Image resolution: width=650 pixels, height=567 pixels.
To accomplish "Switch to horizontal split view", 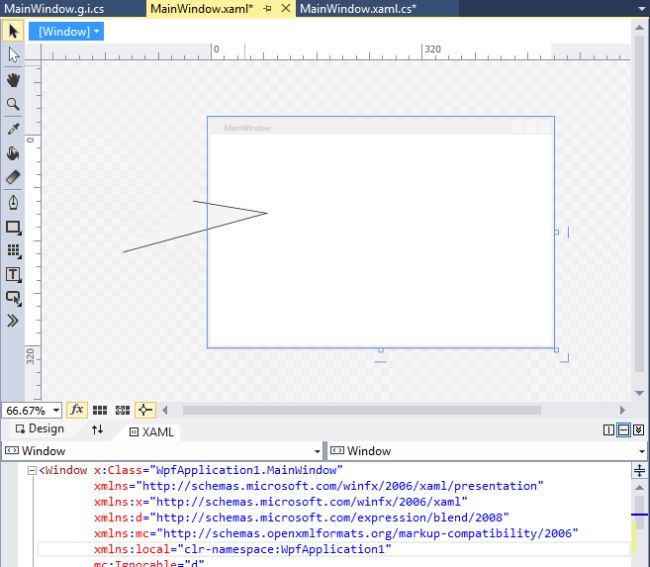I will [623, 430].
